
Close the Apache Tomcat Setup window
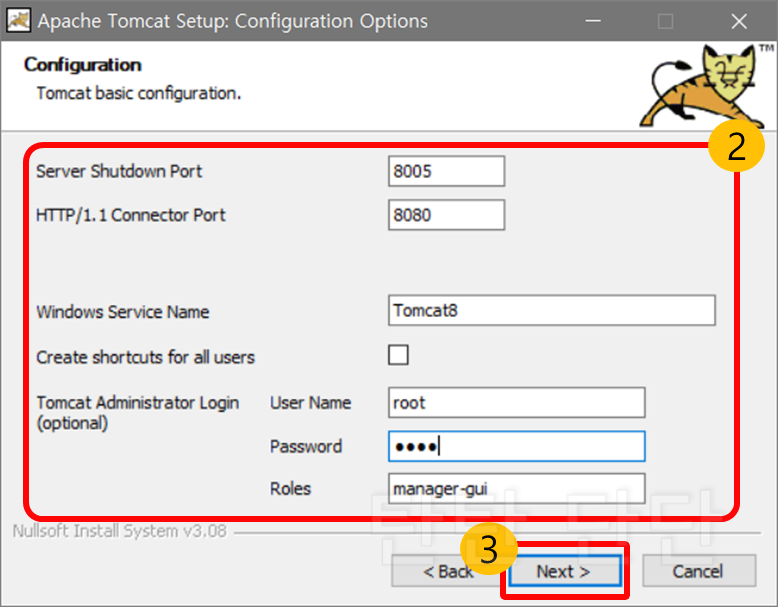(739, 21)
